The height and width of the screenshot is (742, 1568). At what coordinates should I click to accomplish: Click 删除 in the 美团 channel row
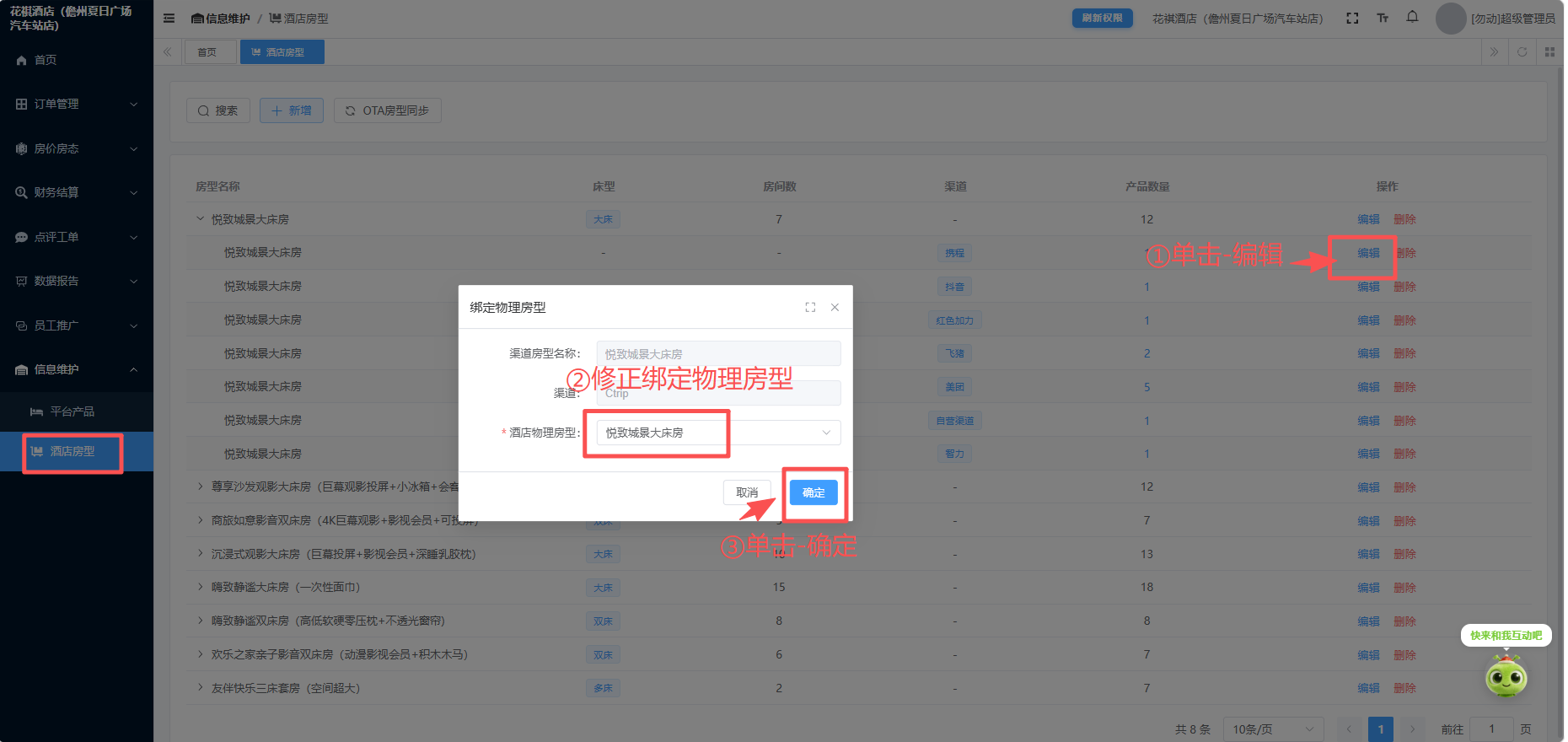1404,387
